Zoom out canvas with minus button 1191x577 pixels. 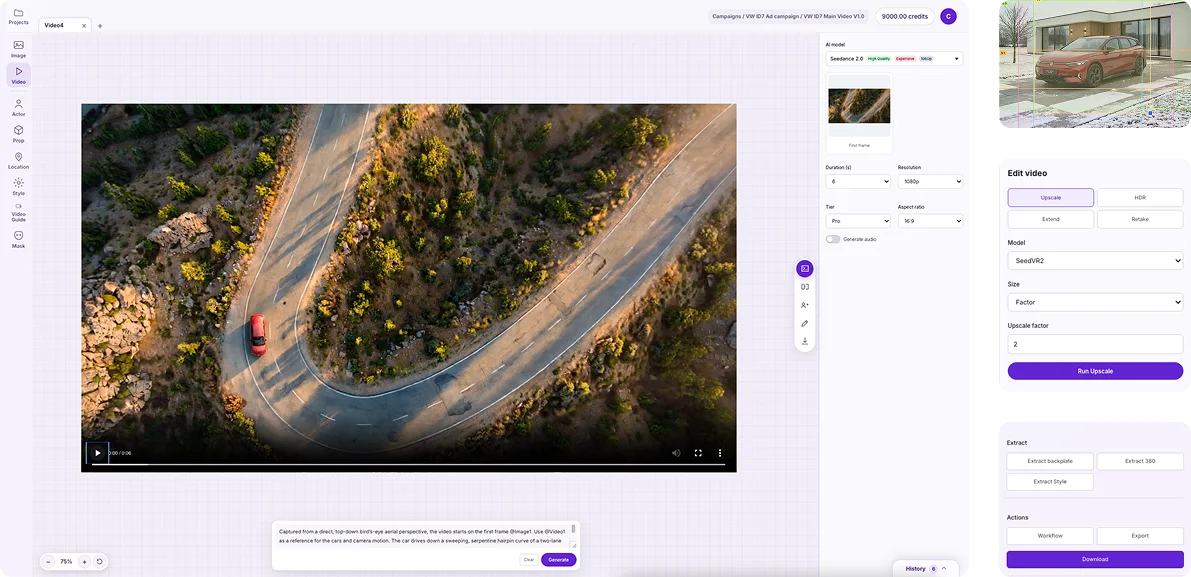(48, 562)
